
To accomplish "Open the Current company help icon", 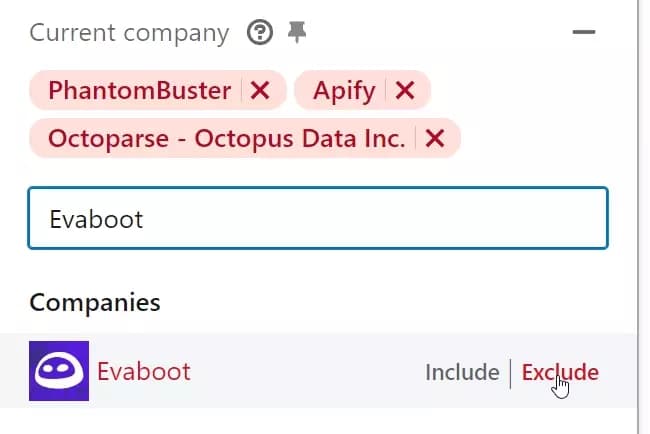I will (260, 32).
